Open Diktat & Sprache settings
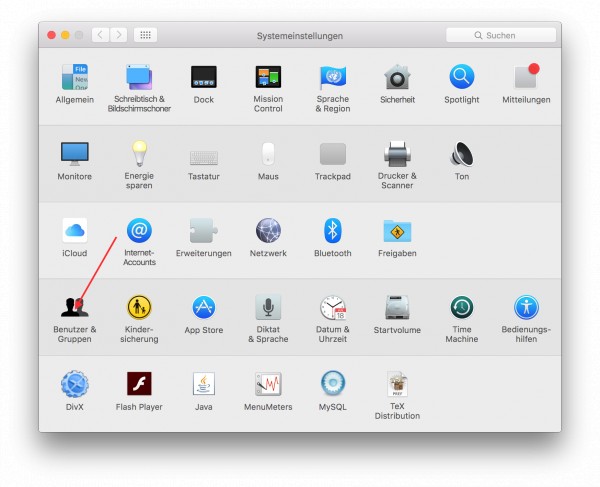Image resolution: width=600 pixels, height=487 pixels. pyautogui.click(x=268, y=307)
